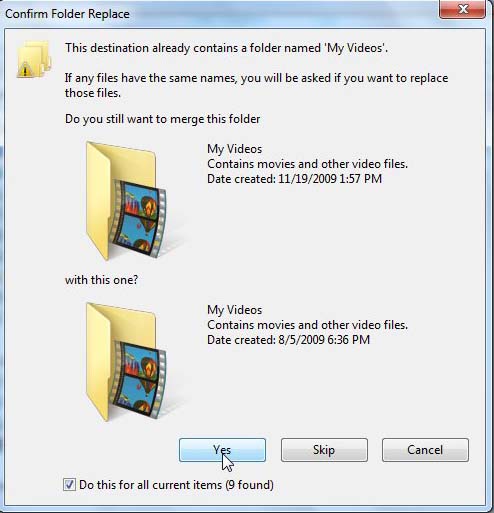This screenshot has height=513, width=494.
Task: Click the first 'My Videos' folder name text
Action: (x=235, y=149)
